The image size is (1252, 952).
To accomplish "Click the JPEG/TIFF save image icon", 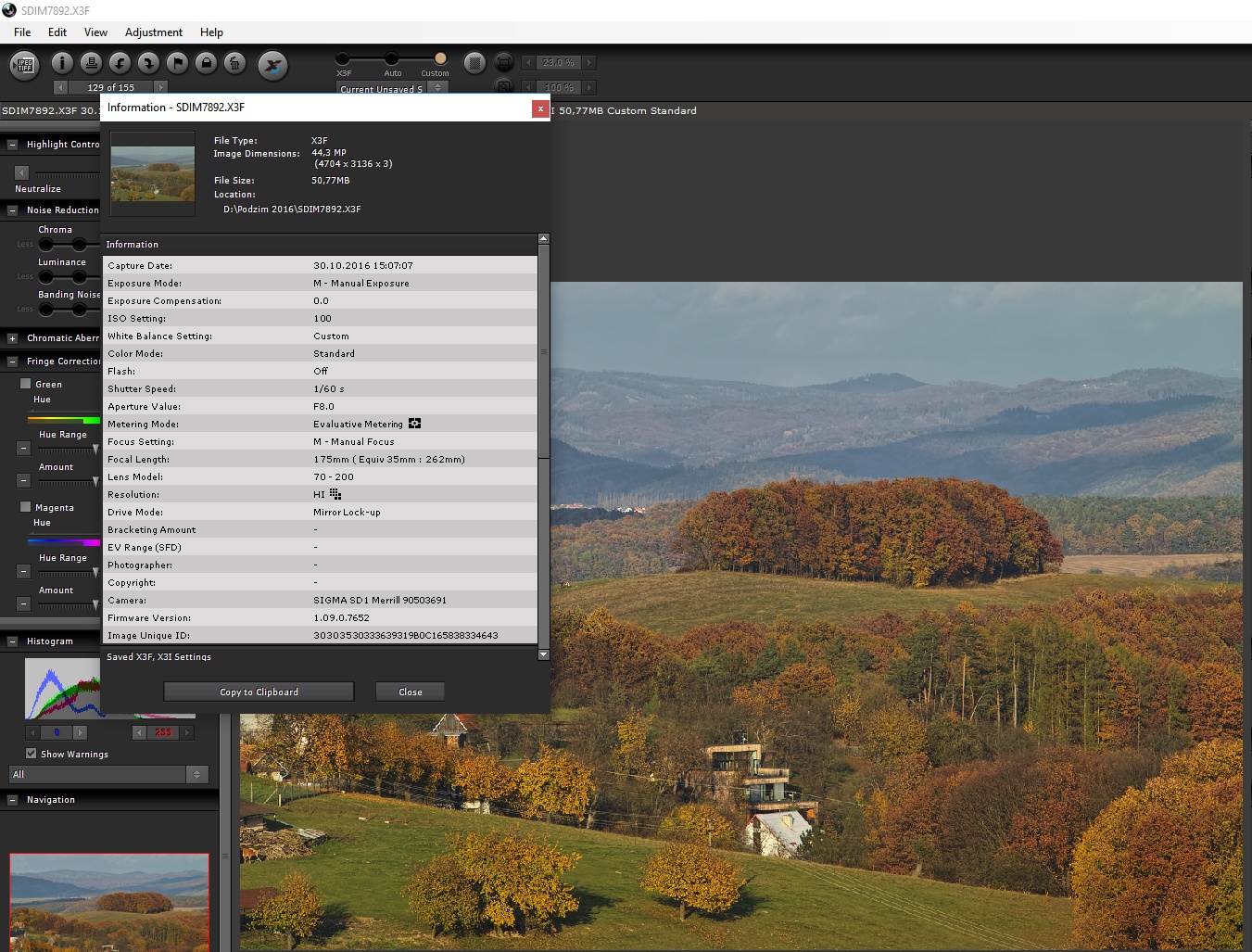I will (25, 64).
